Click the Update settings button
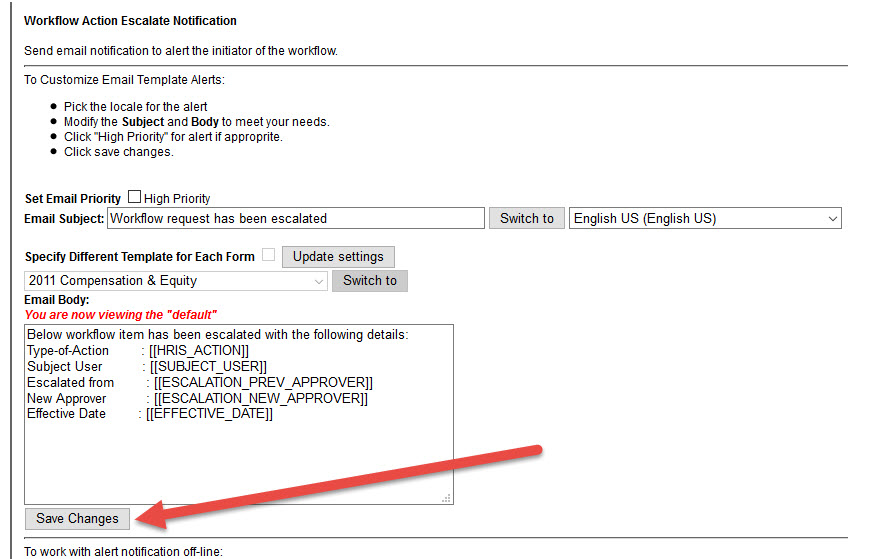This screenshot has width=893, height=559. (338, 257)
